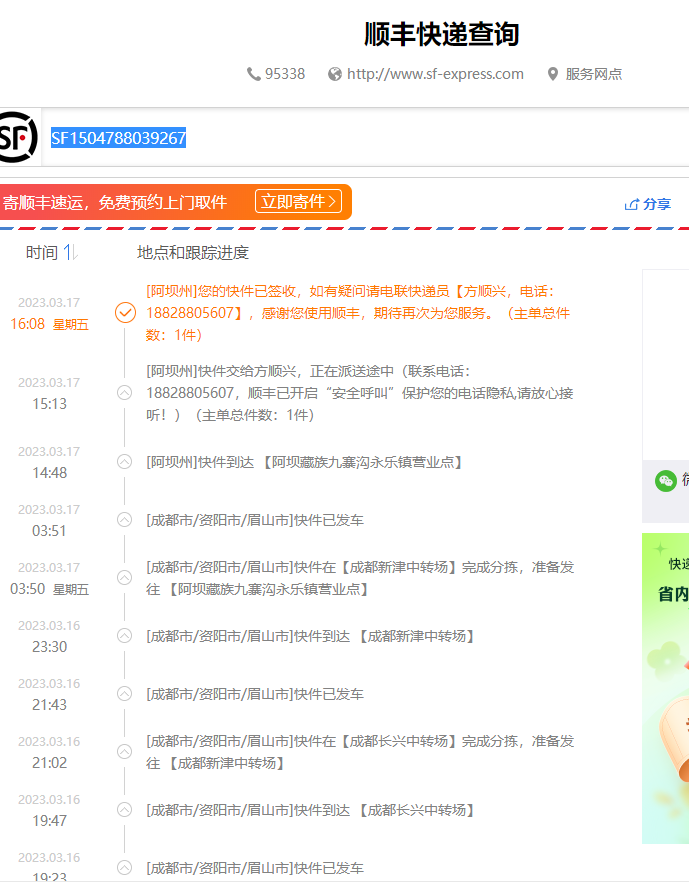This screenshot has height=894, width=689.
Task: Open the 服务网点 service outlets link
Action: coord(594,74)
